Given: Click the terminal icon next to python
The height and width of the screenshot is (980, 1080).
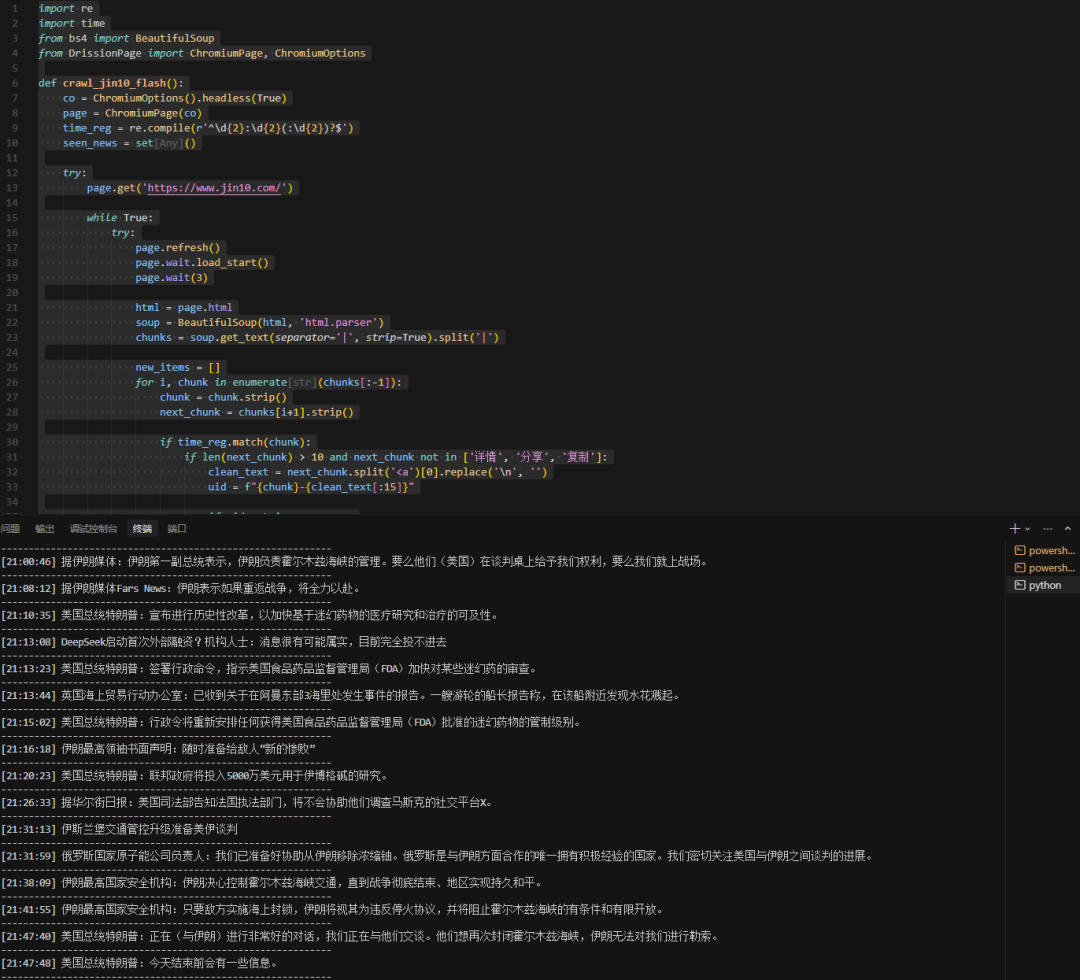Looking at the screenshot, I should pos(1019,585).
